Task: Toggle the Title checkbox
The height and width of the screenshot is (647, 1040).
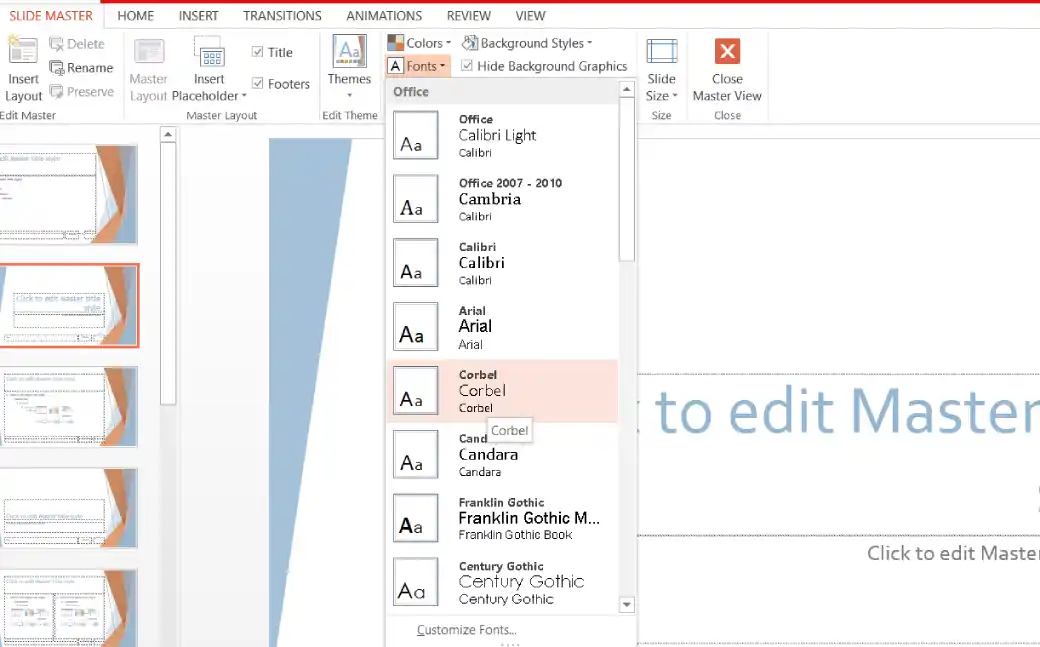Action: click(257, 52)
